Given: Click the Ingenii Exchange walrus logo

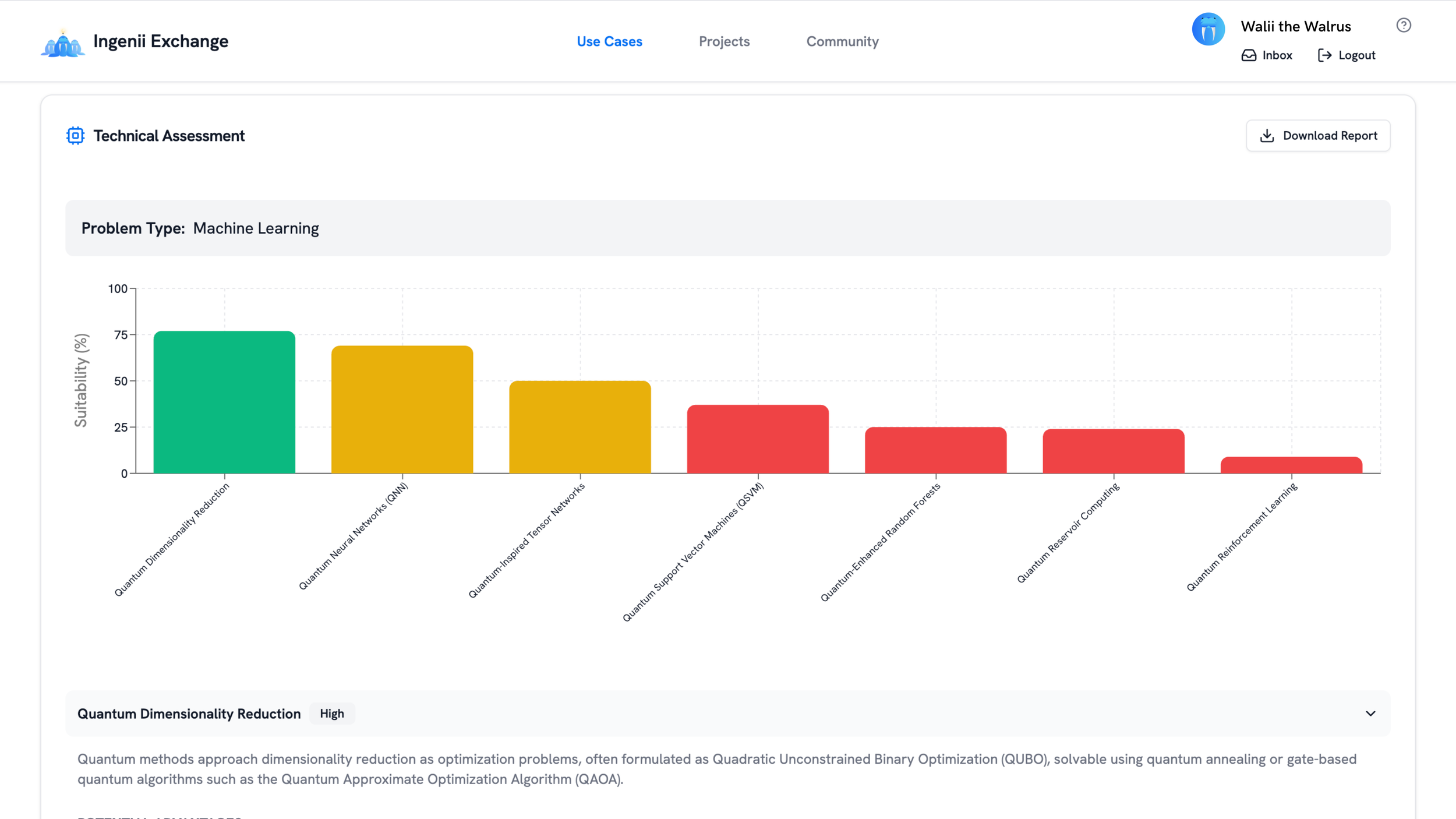Looking at the screenshot, I should 63,41.
